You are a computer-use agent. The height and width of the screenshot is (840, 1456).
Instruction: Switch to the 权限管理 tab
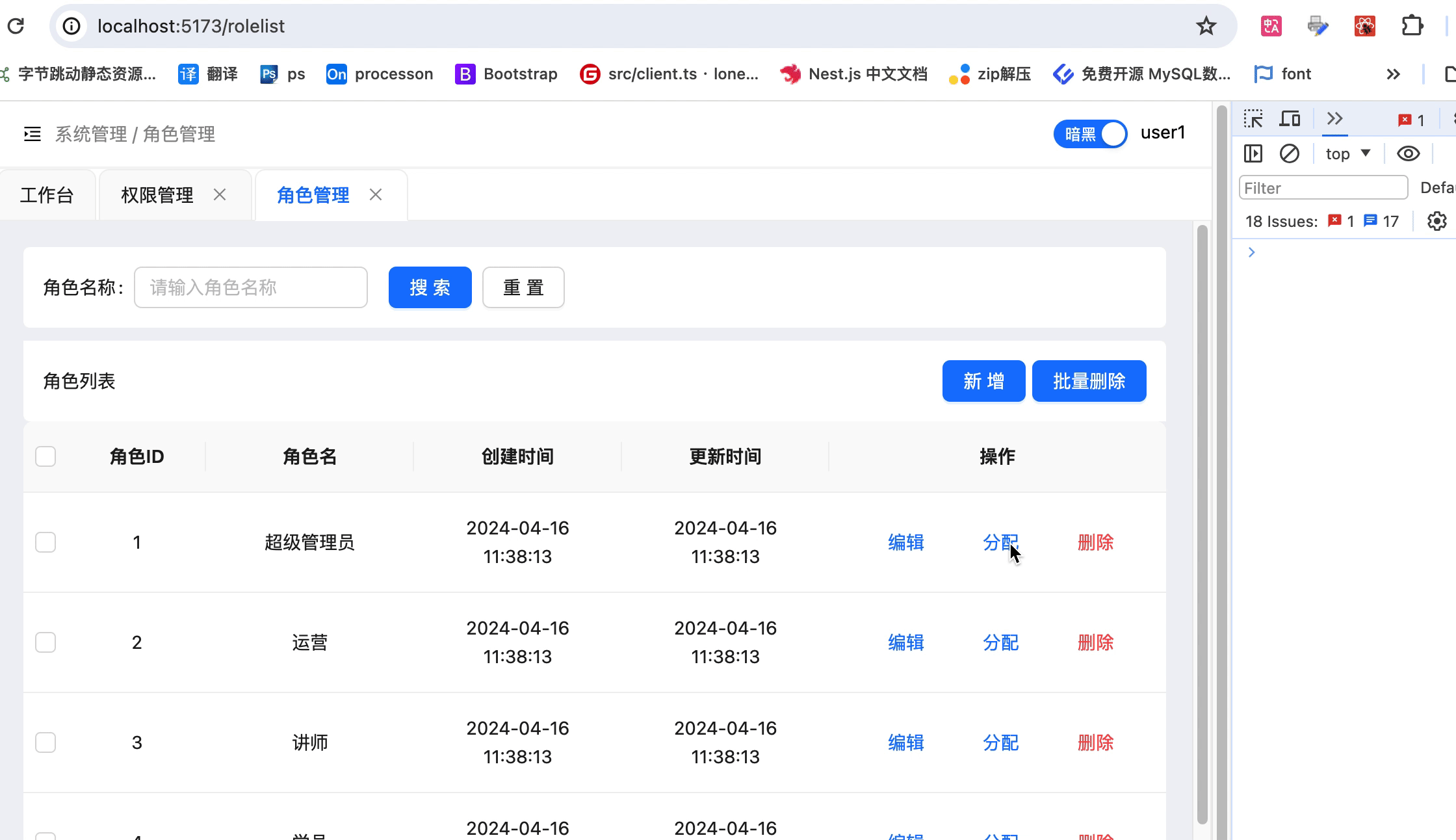pos(157,195)
